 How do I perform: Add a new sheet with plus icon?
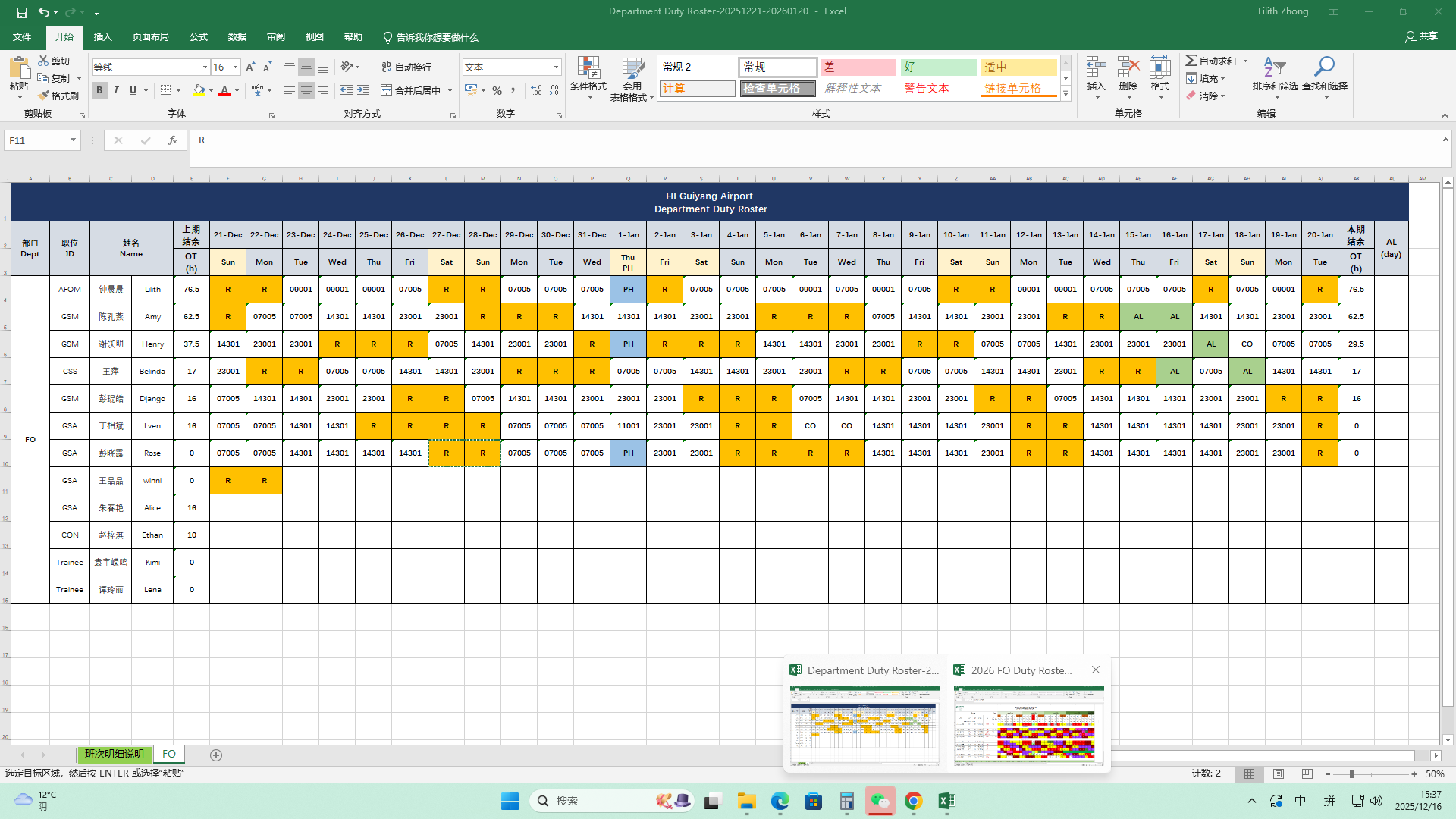click(x=216, y=755)
